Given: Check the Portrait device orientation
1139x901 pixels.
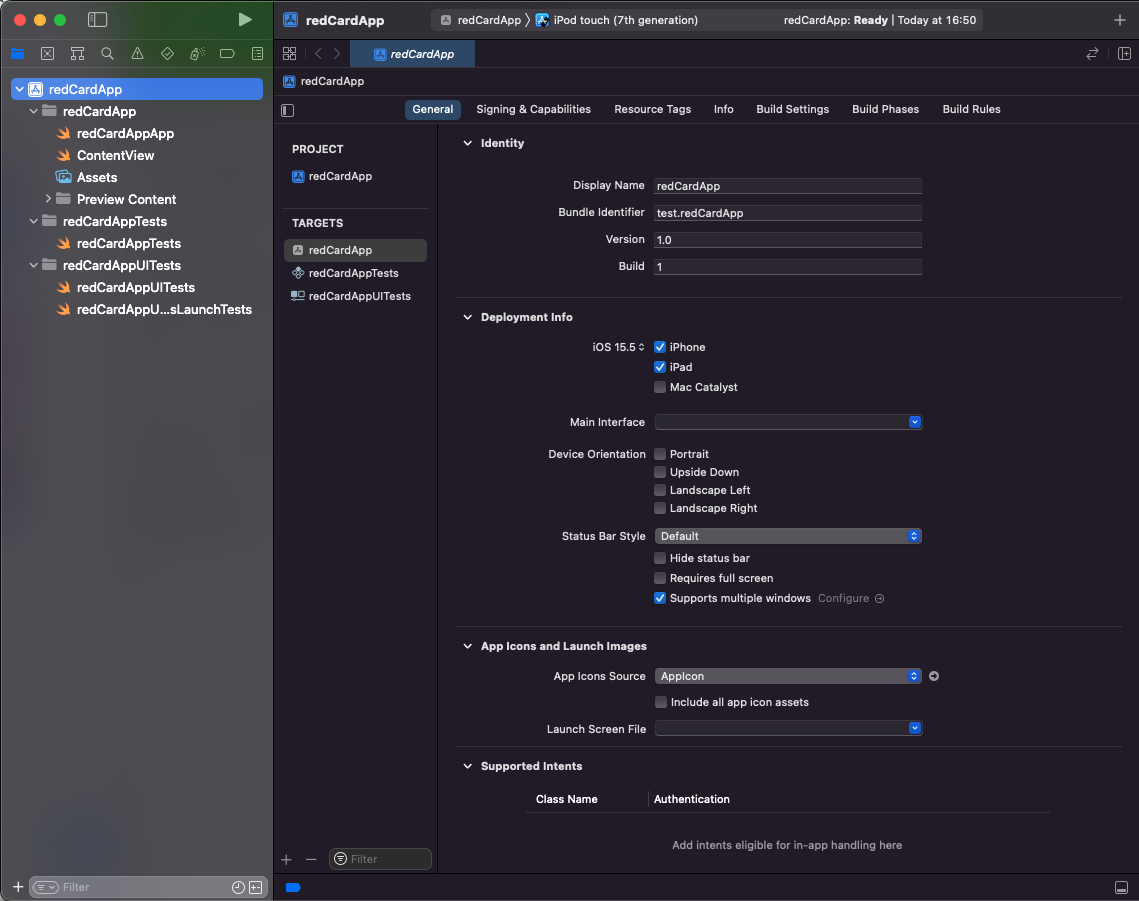Looking at the screenshot, I should coord(660,453).
